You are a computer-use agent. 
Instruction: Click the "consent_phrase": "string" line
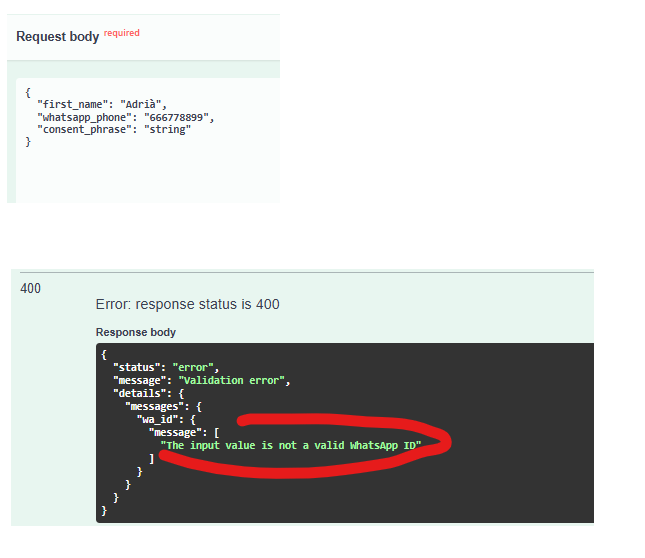pos(114,130)
